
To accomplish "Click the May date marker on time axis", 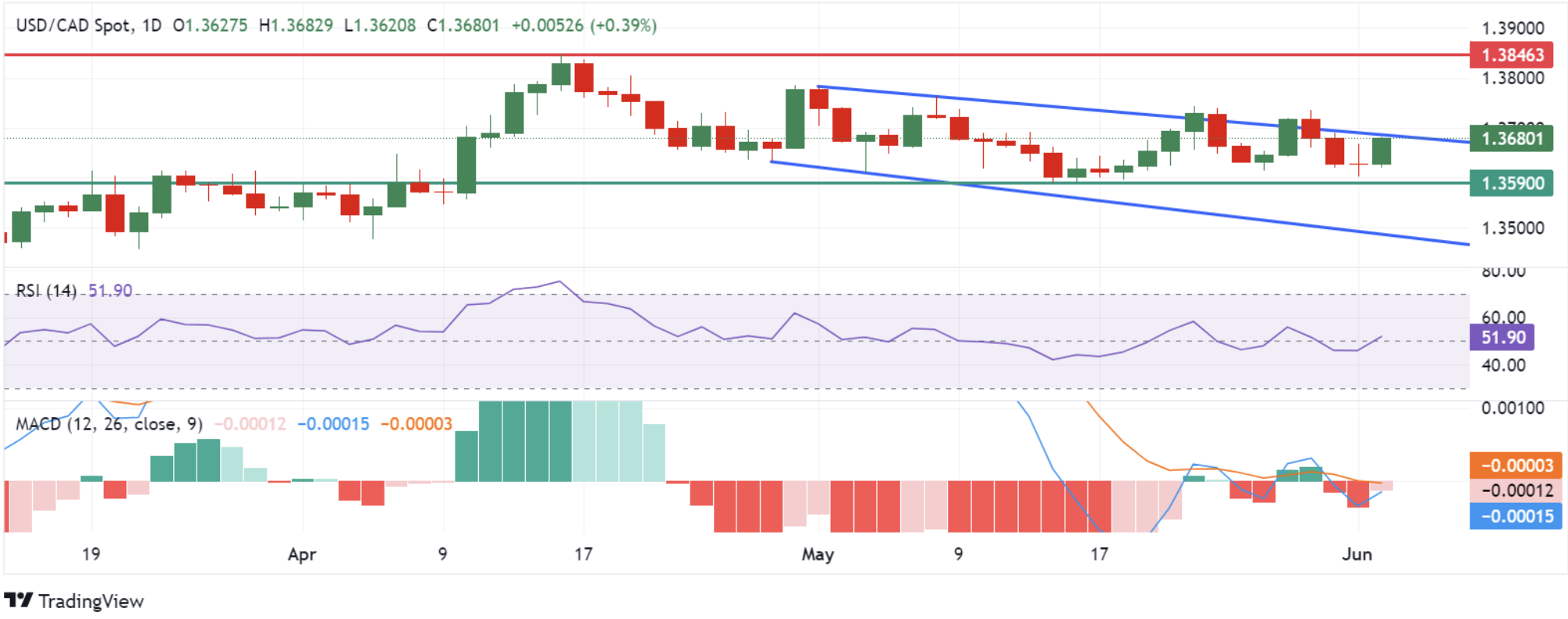I will click(x=818, y=554).
